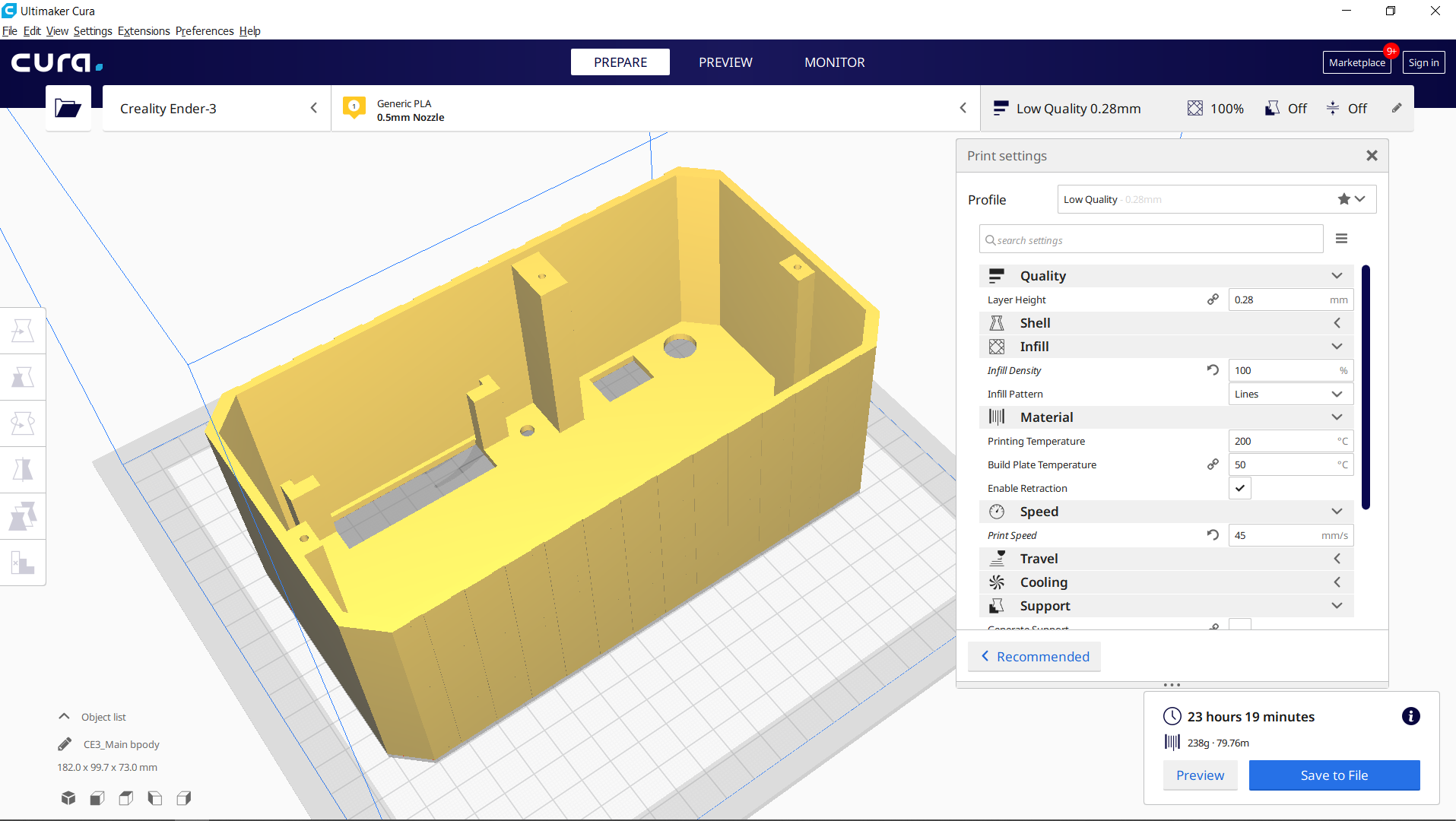
Task: Open the Support Blocker tool
Action: (x=23, y=563)
